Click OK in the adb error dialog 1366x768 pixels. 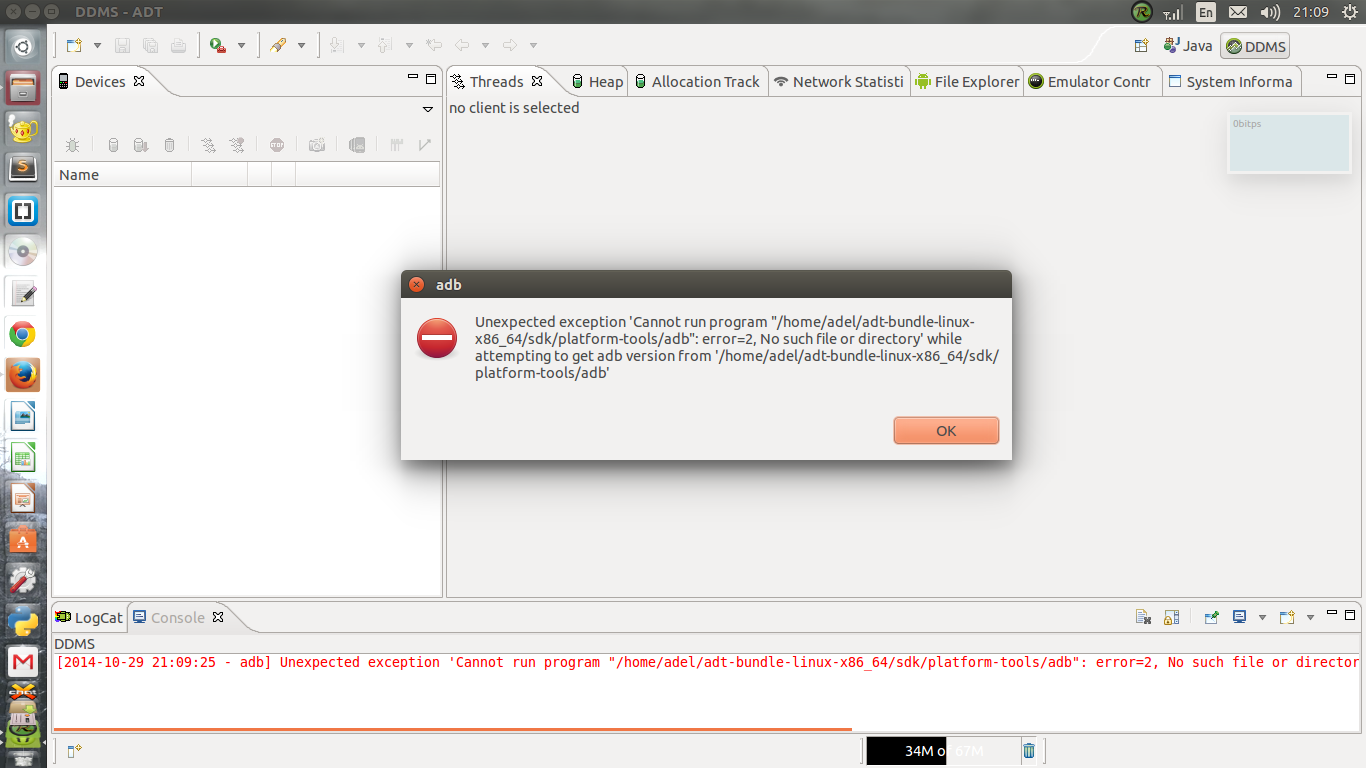pos(946,430)
